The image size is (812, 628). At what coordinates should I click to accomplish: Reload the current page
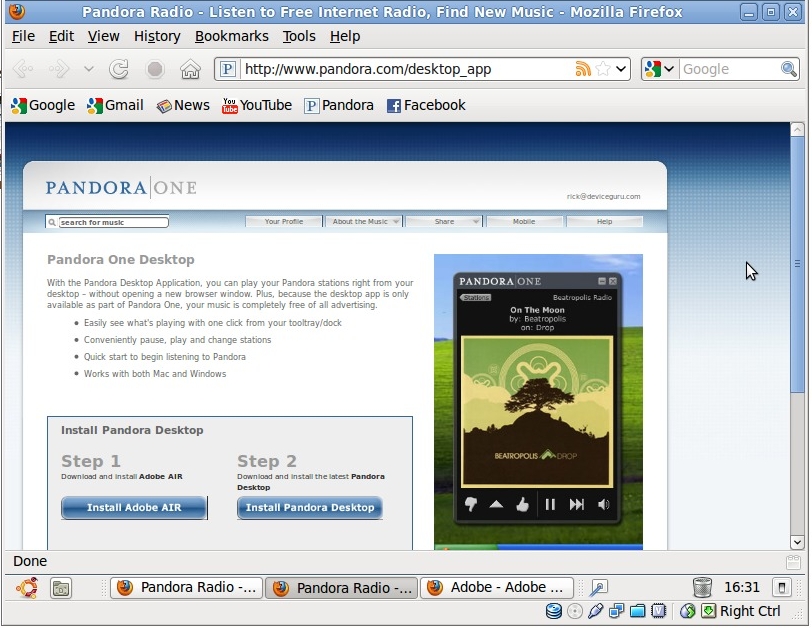pyautogui.click(x=119, y=69)
